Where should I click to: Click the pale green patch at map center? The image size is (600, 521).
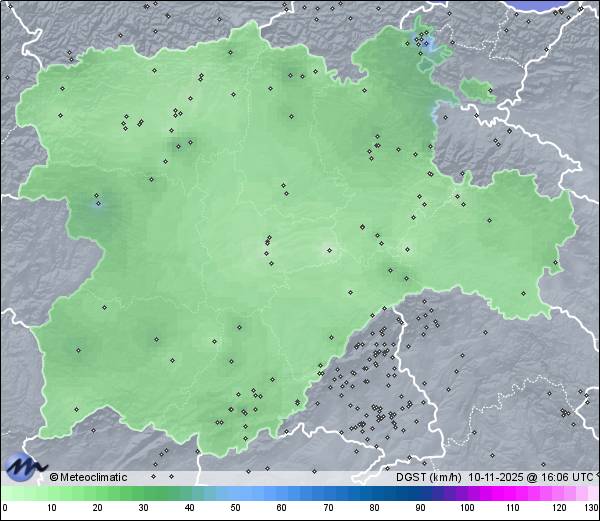click(327, 250)
